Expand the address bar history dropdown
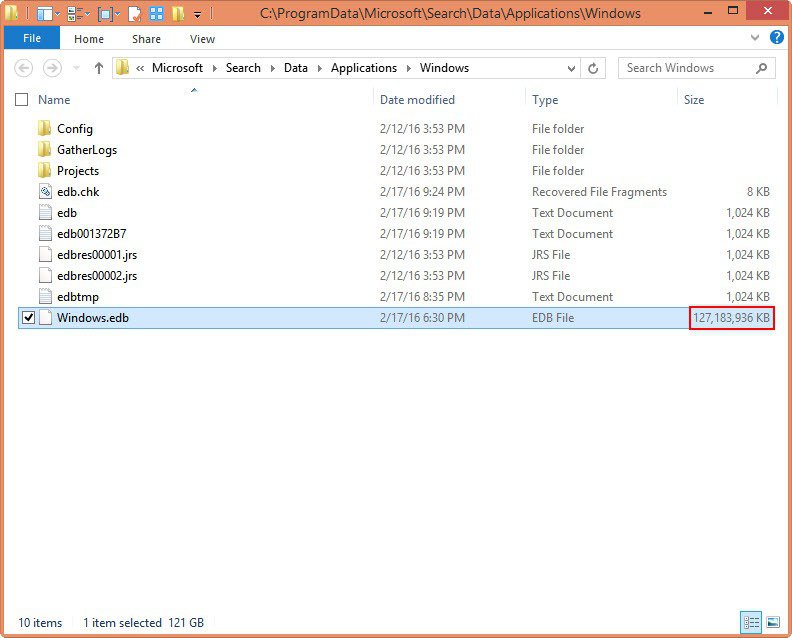792x638 pixels. [571, 68]
